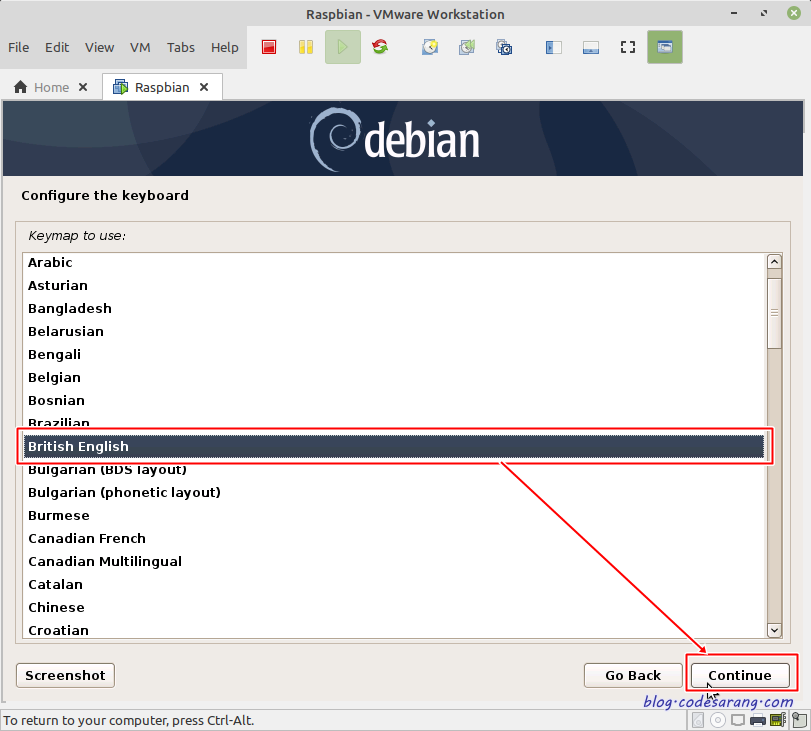Open the VM menu
The height and width of the screenshot is (731, 811).
click(x=140, y=48)
